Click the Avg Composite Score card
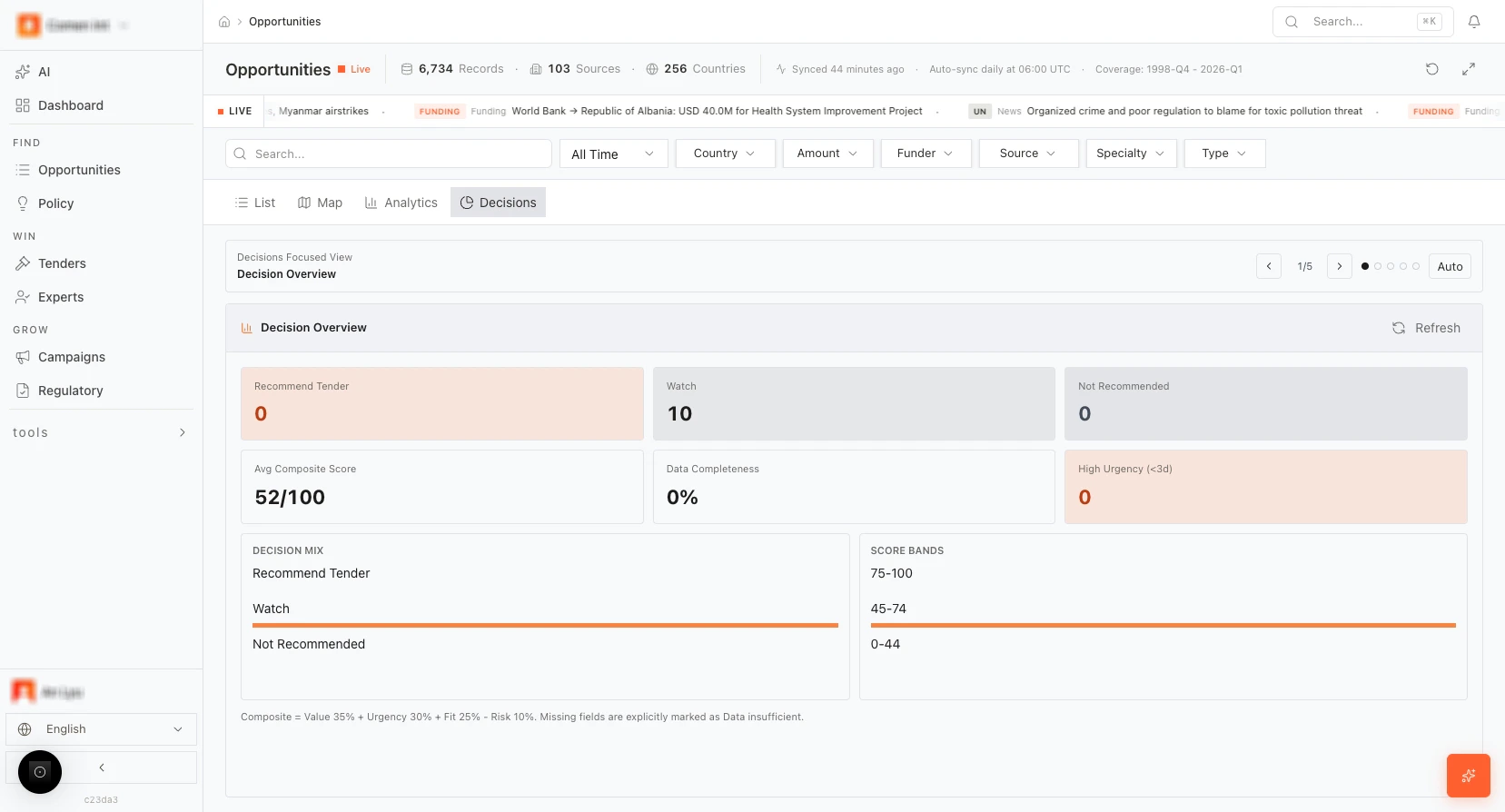The height and width of the screenshot is (812, 1505). pos(442,487)
